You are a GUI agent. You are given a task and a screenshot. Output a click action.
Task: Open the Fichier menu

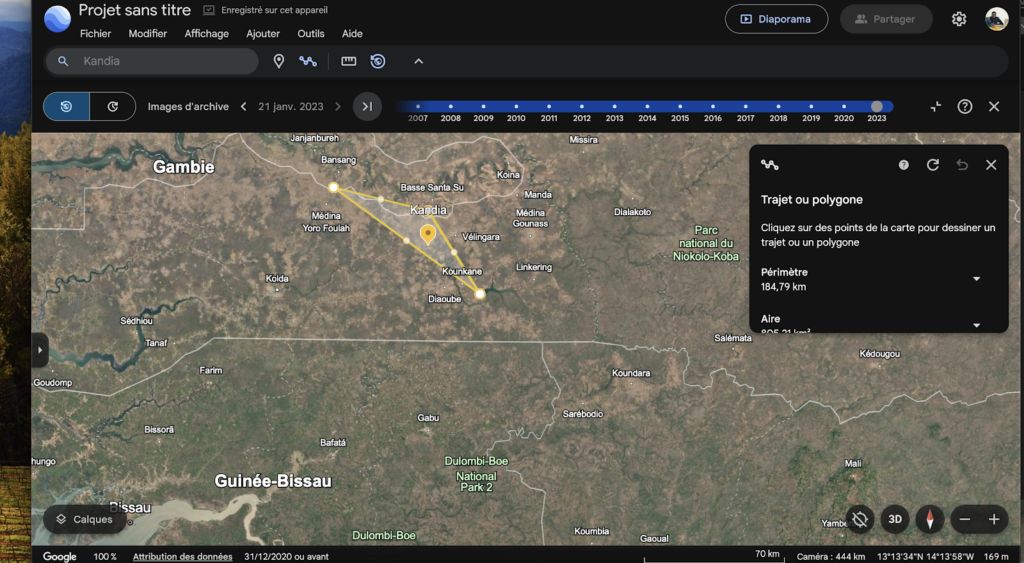[95, 33]
